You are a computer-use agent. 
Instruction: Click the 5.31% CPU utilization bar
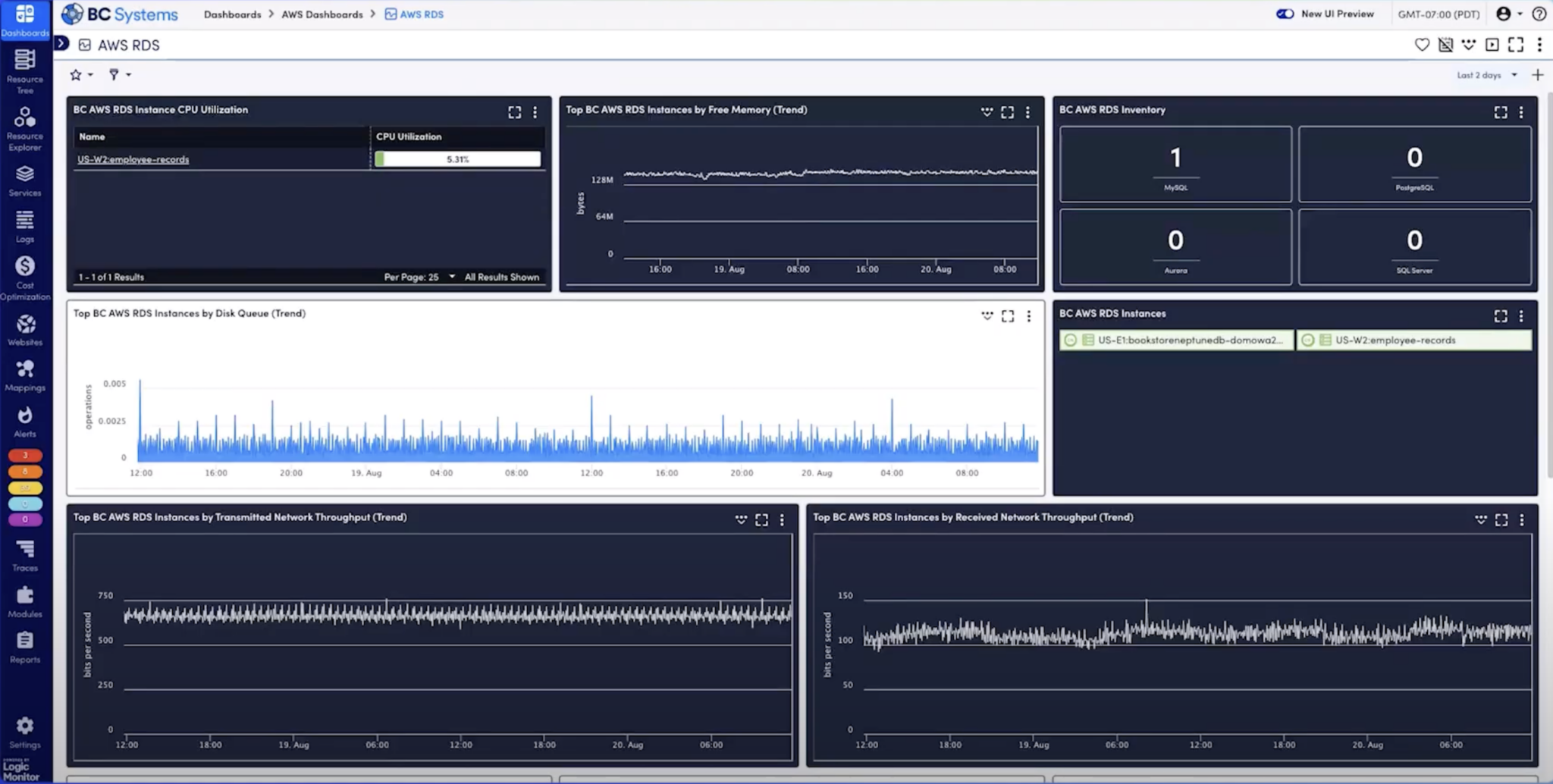tap(457, 159)
